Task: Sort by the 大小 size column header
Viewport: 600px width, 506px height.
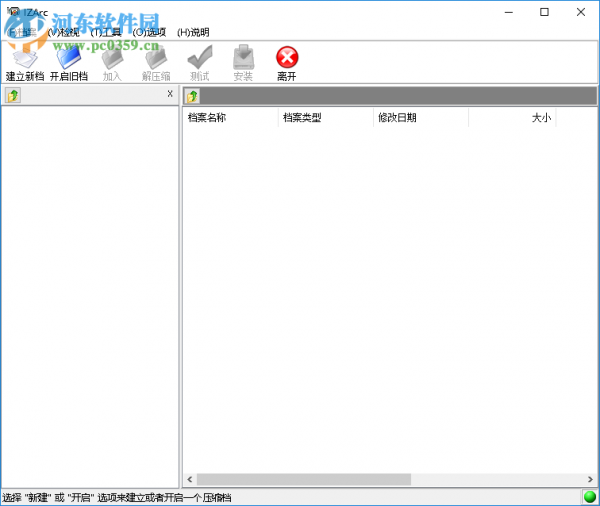Action: (x=512, y=118)
